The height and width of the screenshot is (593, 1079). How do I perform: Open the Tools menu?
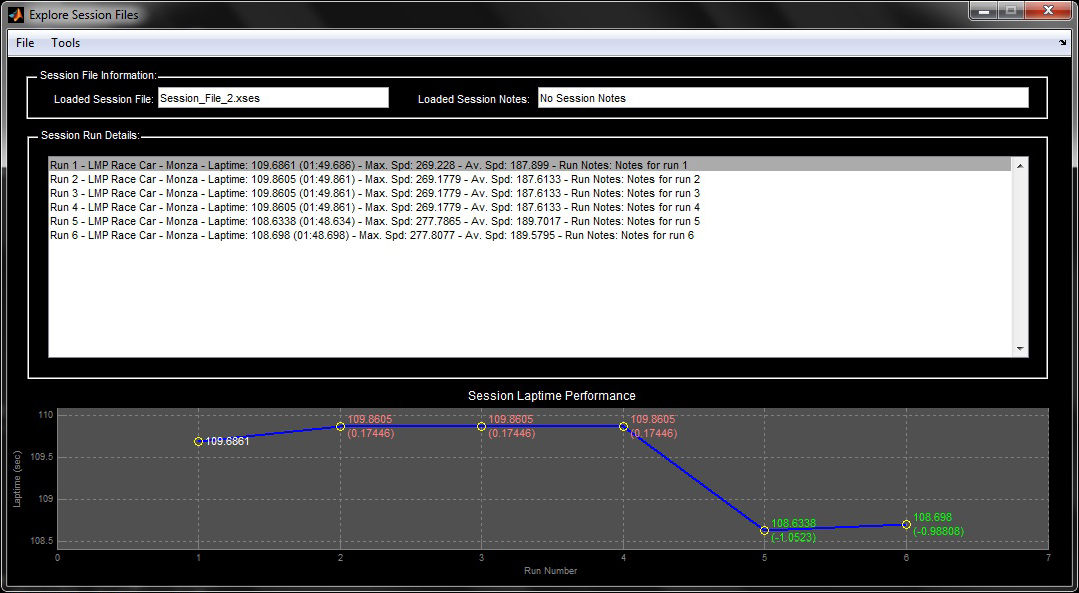coord(66,43)
